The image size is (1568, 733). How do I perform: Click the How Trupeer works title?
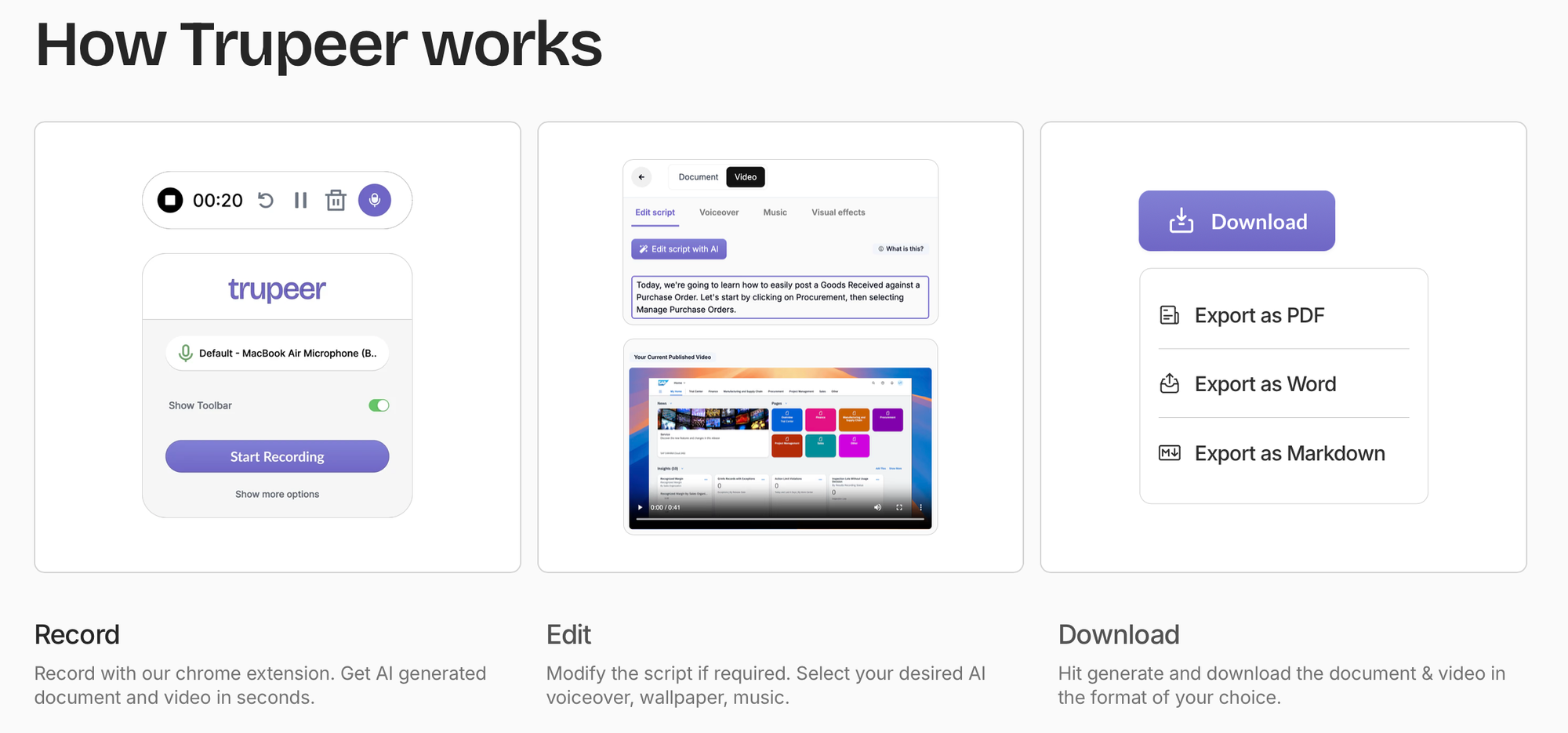tap(319, 45)
